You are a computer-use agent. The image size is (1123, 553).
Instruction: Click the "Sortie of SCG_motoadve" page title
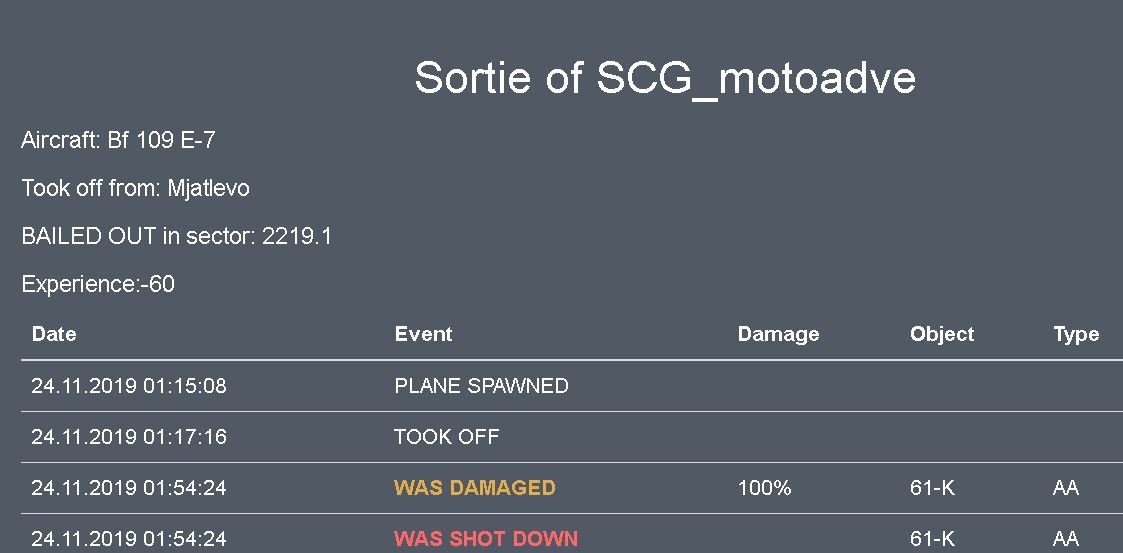(665, 78)
